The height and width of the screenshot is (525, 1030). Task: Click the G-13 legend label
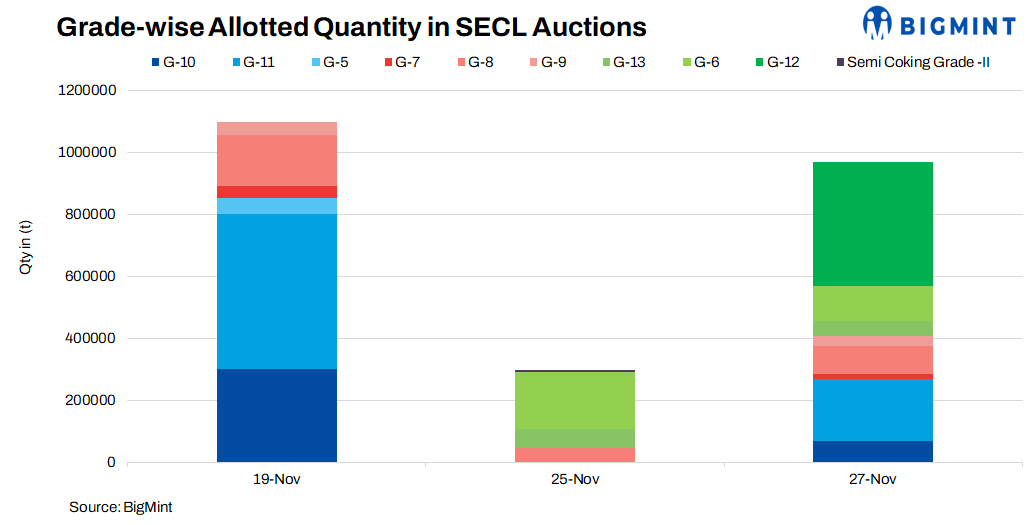[629, 63]
